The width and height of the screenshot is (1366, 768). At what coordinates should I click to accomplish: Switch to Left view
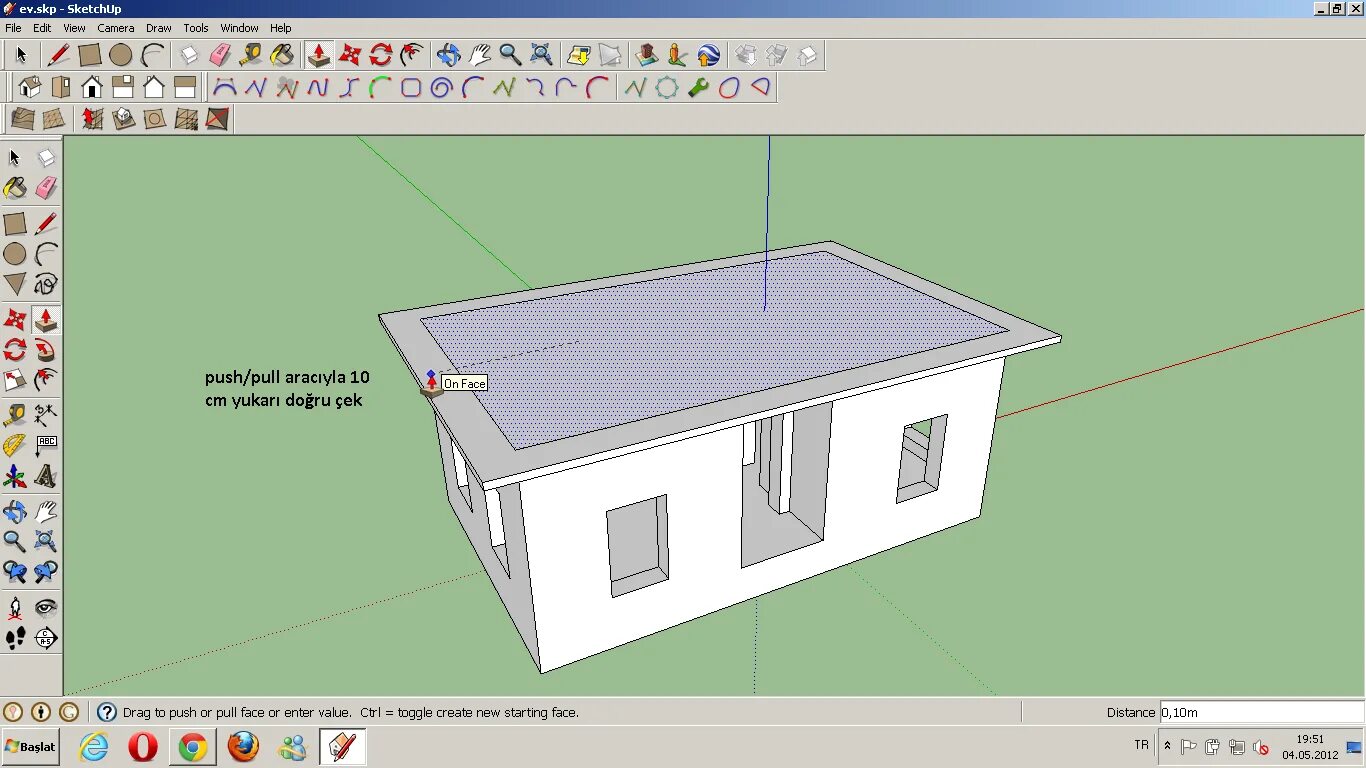point(185,87)
